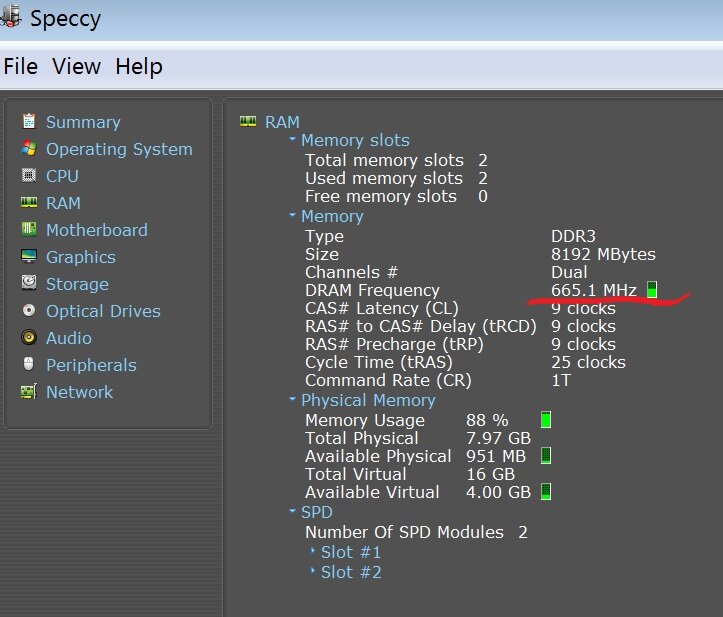Click the 'Free memory slots' row
The height and width of the screenshot is (617, 723).
point(396,196)
